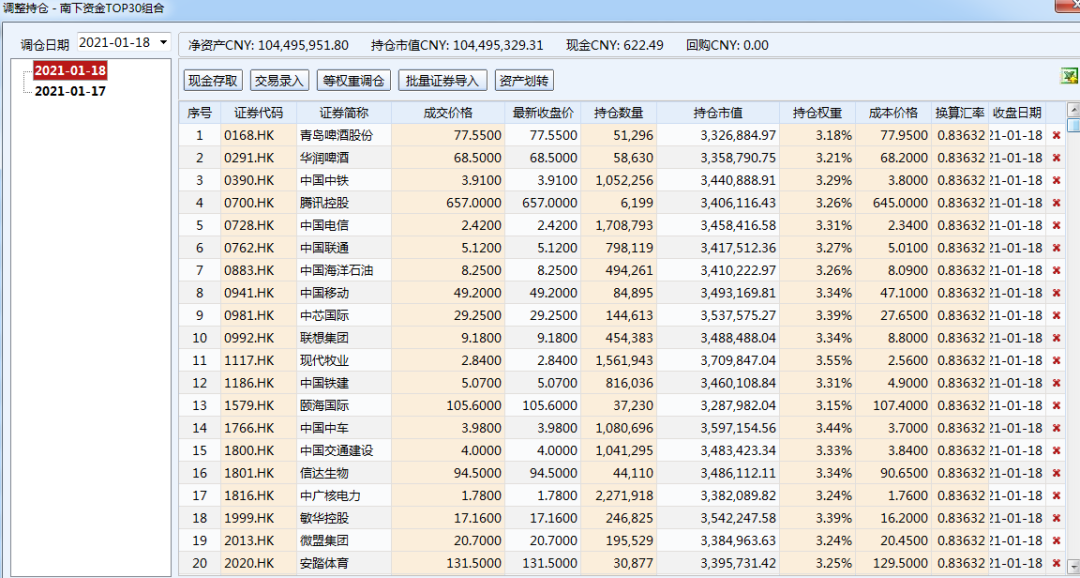Click the 换算汇率 column header
The image size is (1080, 578).
click(960, 113)
